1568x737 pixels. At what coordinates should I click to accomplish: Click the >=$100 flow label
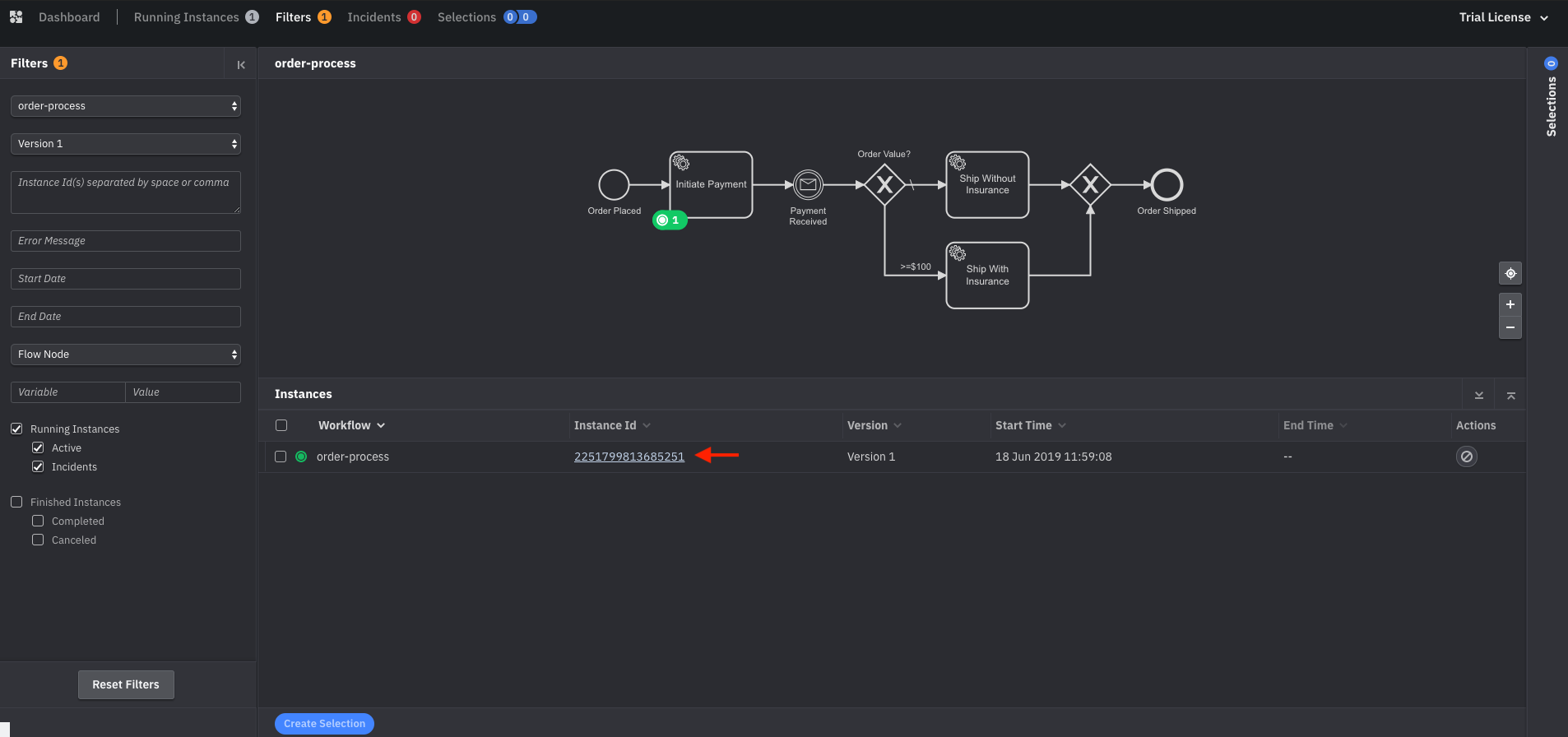pyautogui.click(x=916, y=267)
